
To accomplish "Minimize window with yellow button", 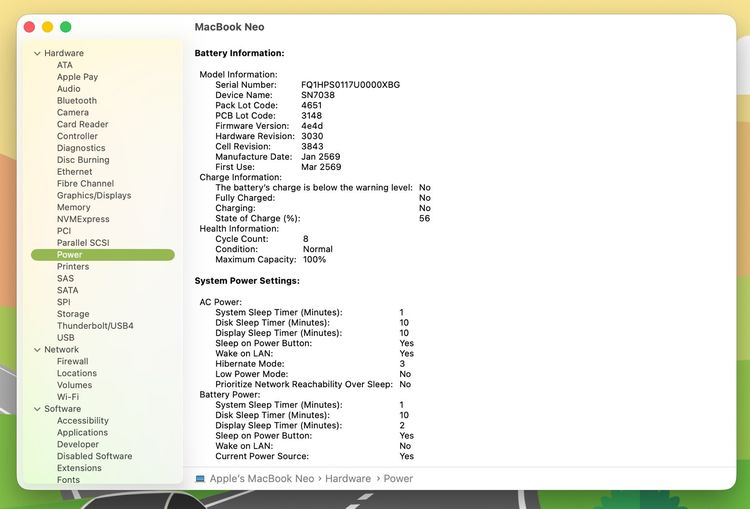I will (x=47, y=27).
